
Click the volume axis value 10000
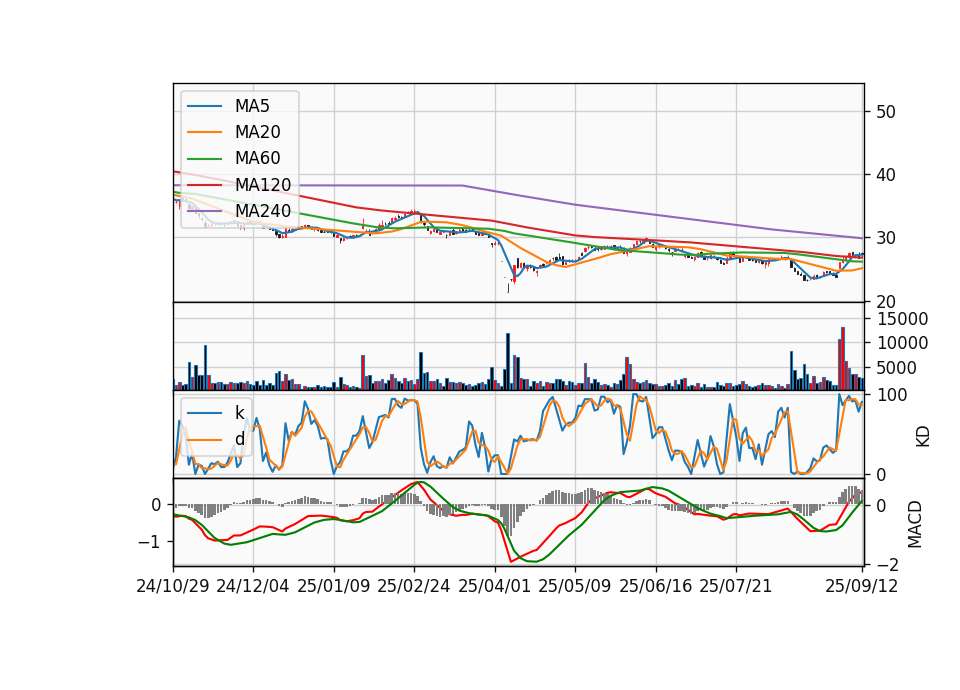pyautogui.click(x=902, y=343)
